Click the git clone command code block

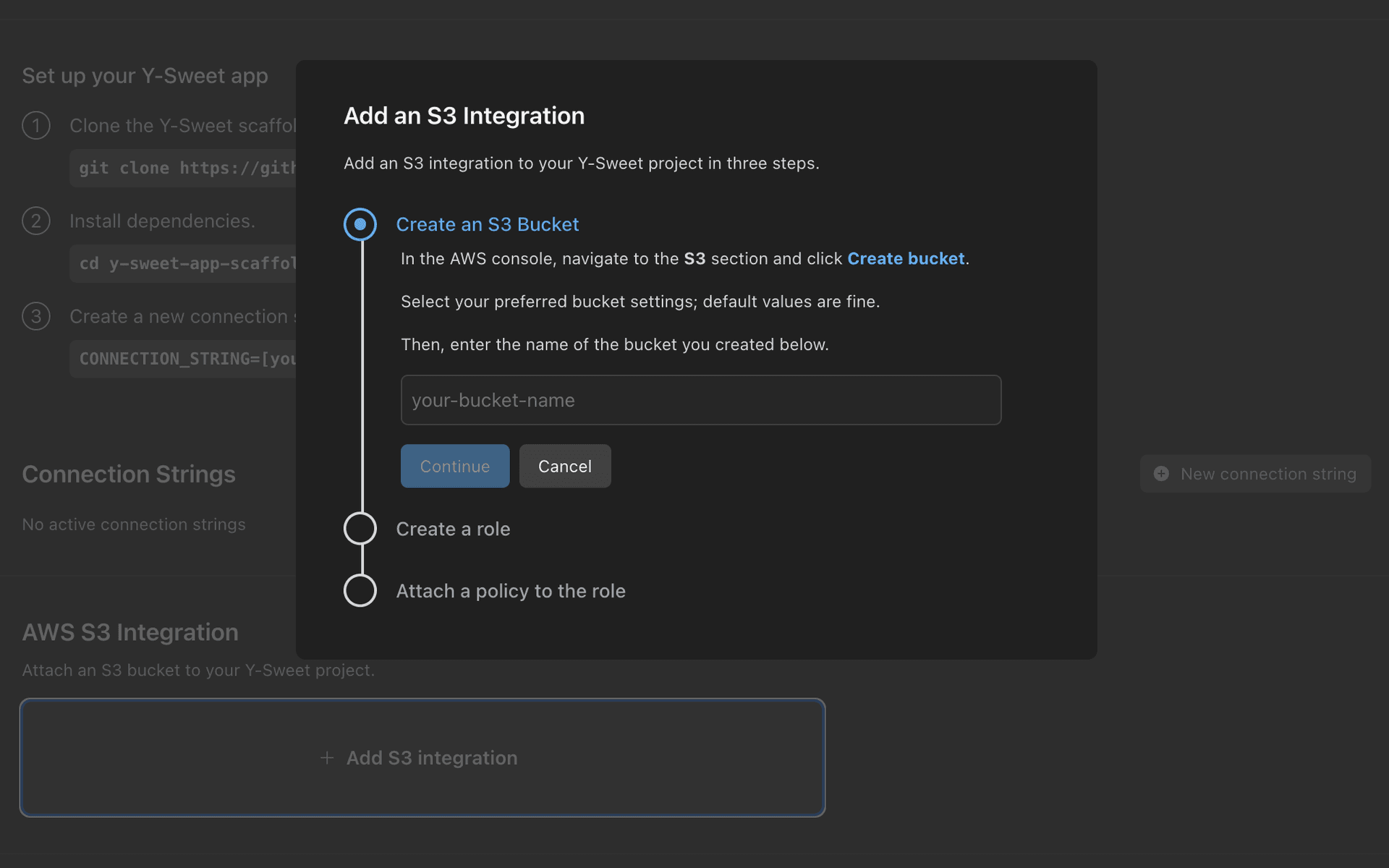coord(183,168)
